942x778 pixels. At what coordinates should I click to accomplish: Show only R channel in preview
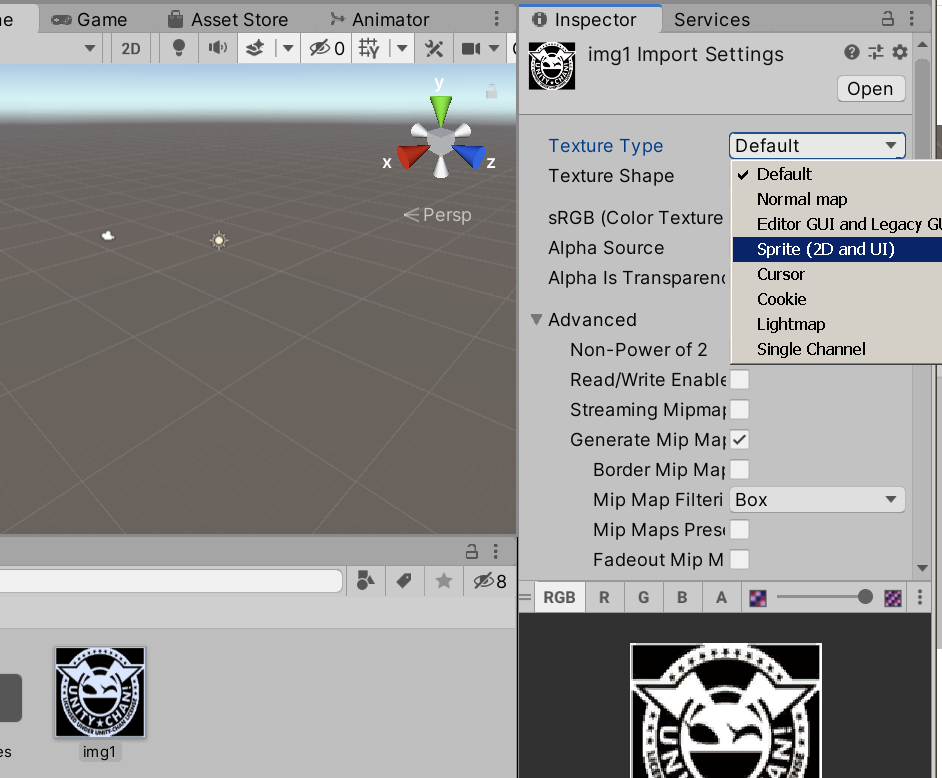pyautogui.click(x=604, y=597)
